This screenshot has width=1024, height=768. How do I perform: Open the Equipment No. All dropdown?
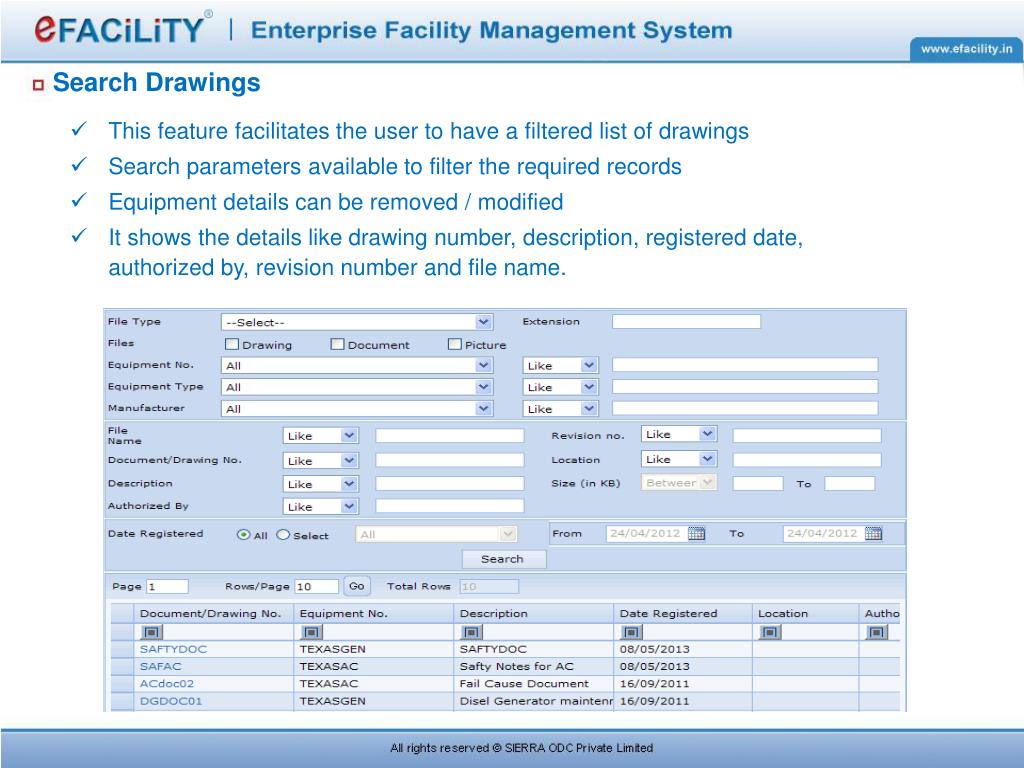coord(357,366)
